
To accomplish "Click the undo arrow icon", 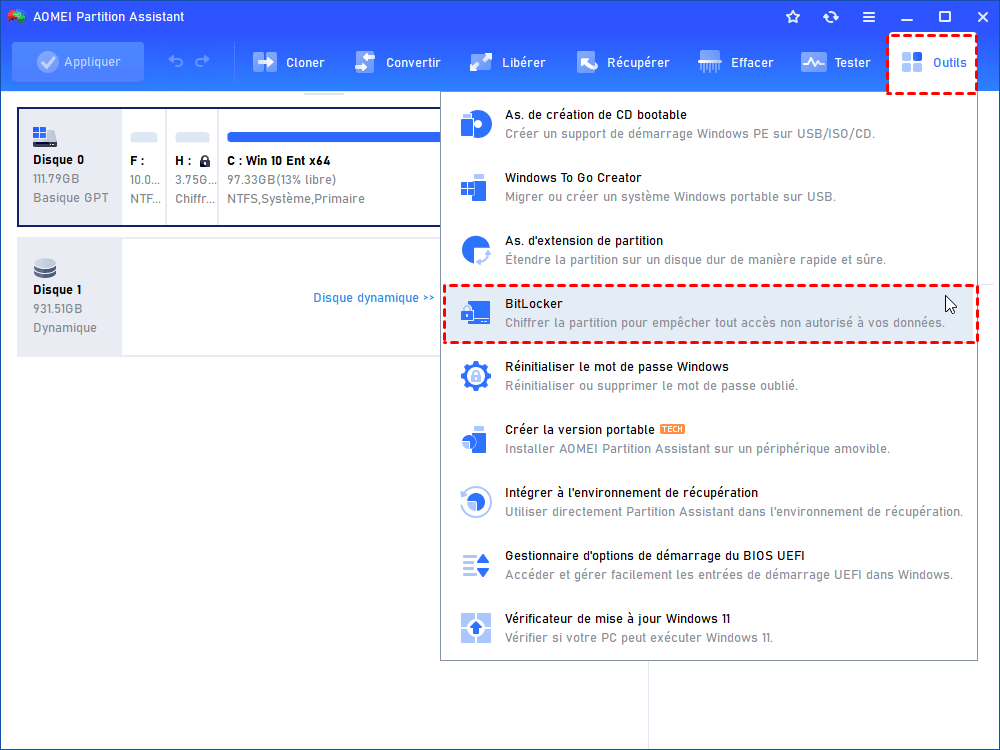I will 176,62.
